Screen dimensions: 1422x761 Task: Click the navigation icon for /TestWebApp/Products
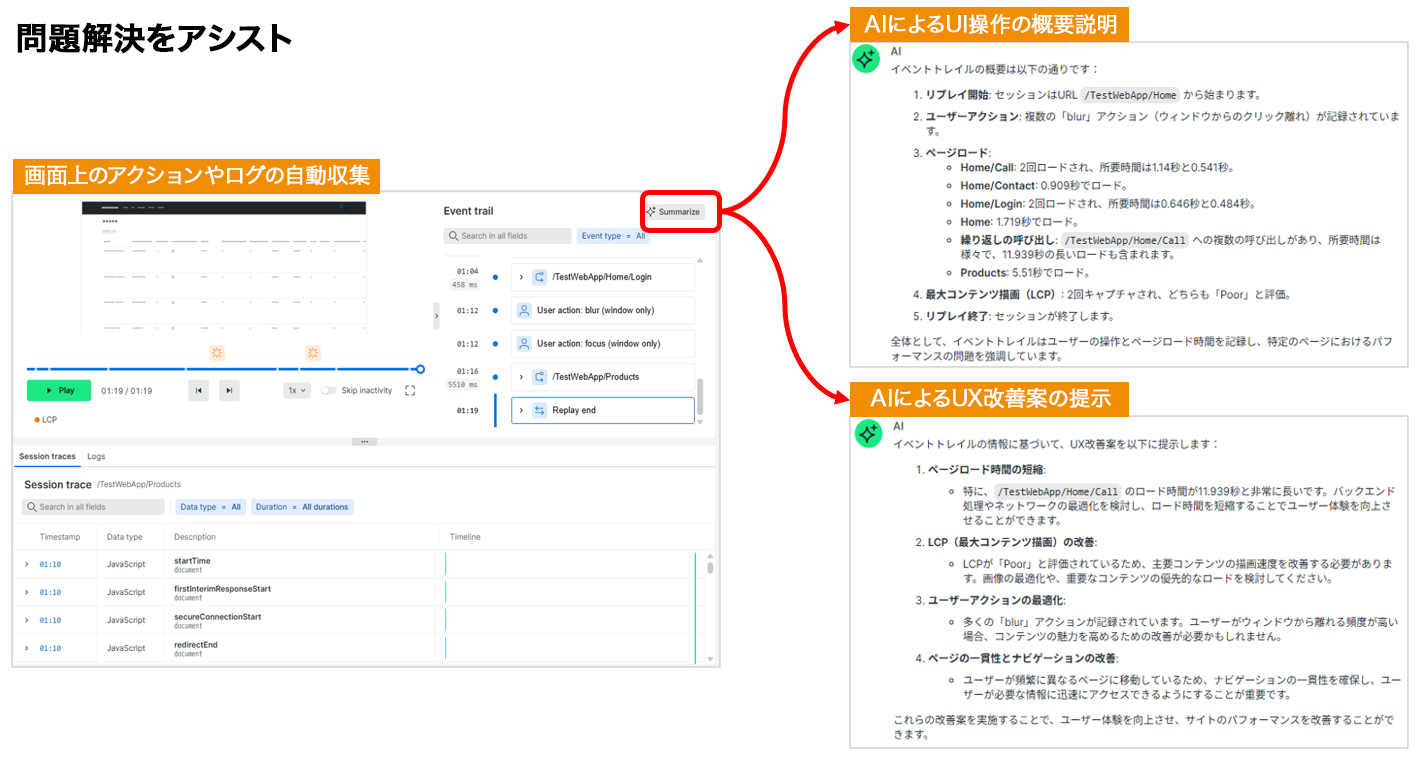[x=540, y=377]
